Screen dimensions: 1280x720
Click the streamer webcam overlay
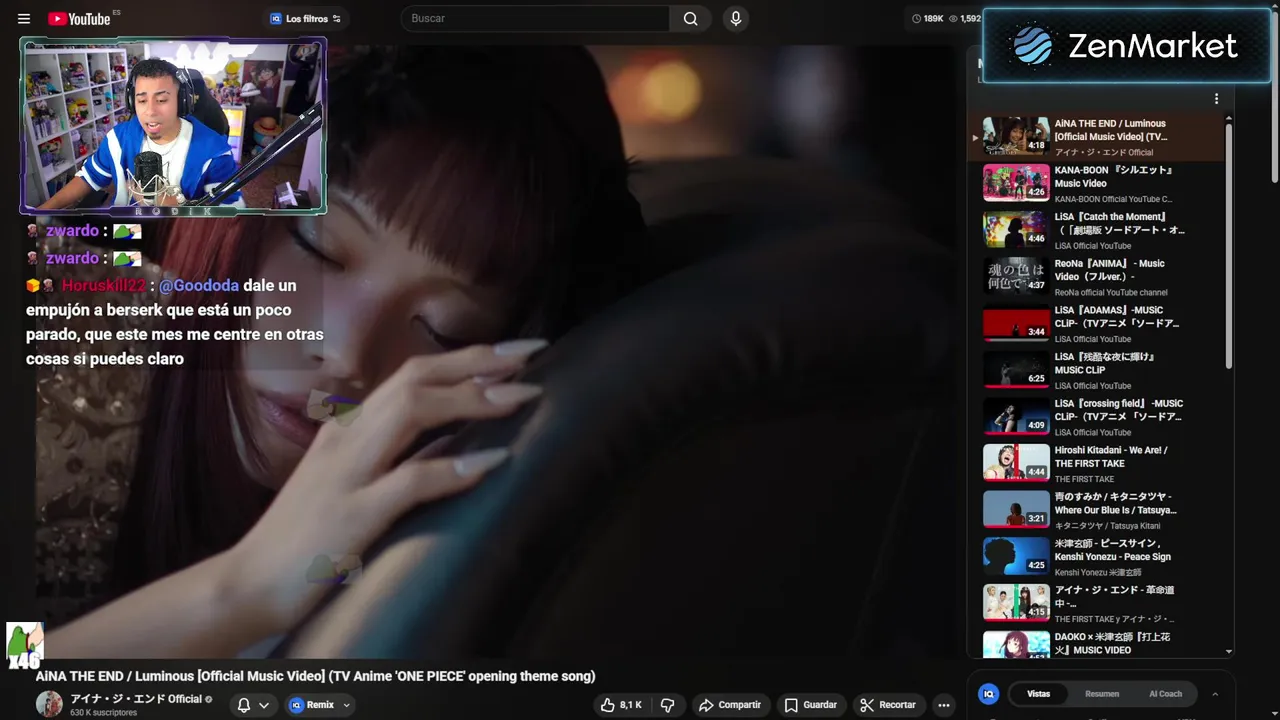coord(173,126)
